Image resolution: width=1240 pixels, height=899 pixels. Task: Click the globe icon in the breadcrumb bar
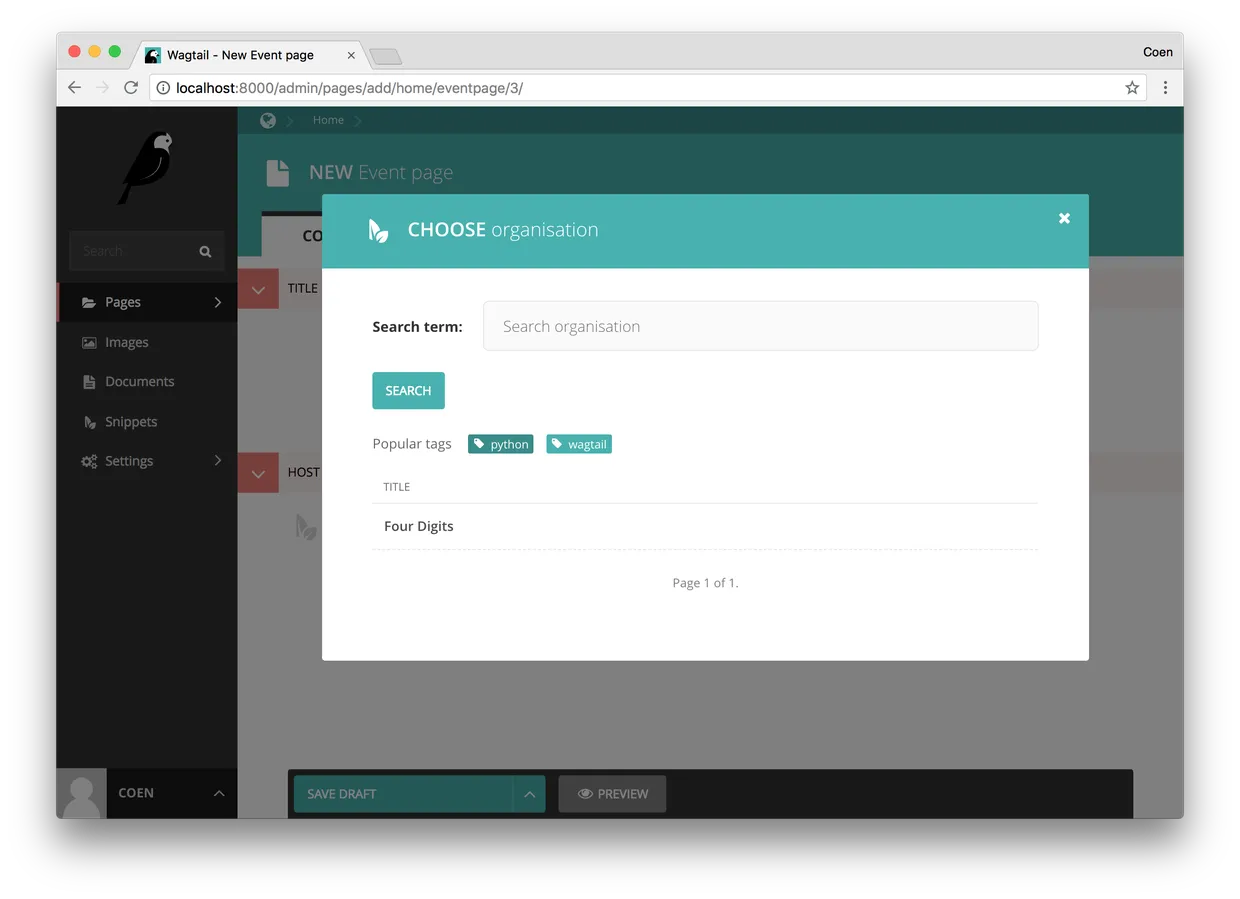click(267, 119)
